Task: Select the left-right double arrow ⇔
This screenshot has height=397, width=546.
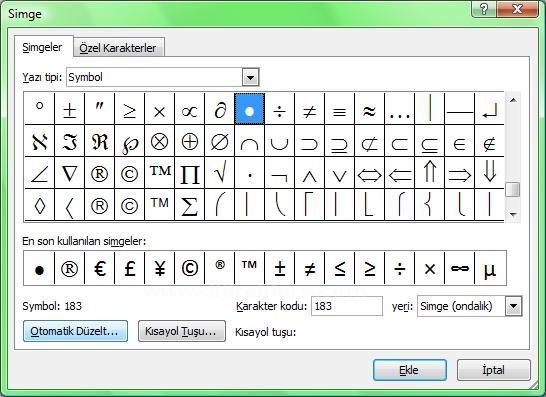Action: pyautogui.click(x=369, y=173)
